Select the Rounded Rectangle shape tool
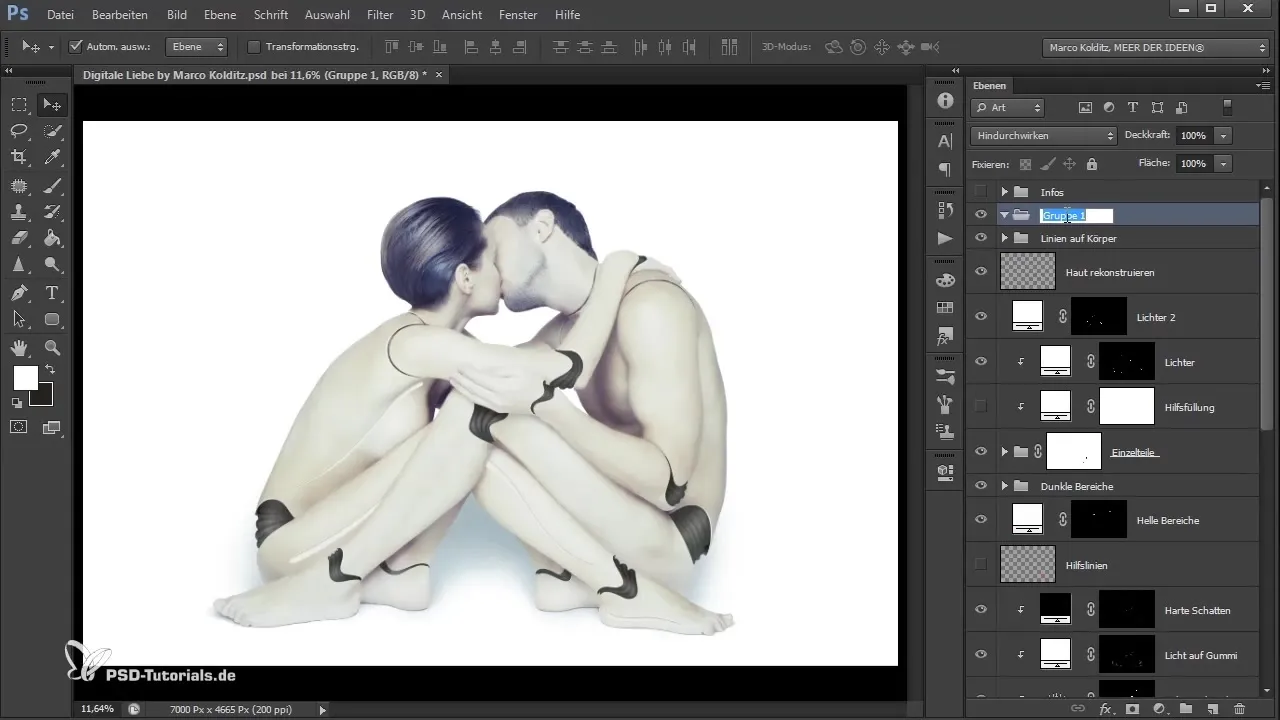1280x720 pixels. click(x=52, y=320)
